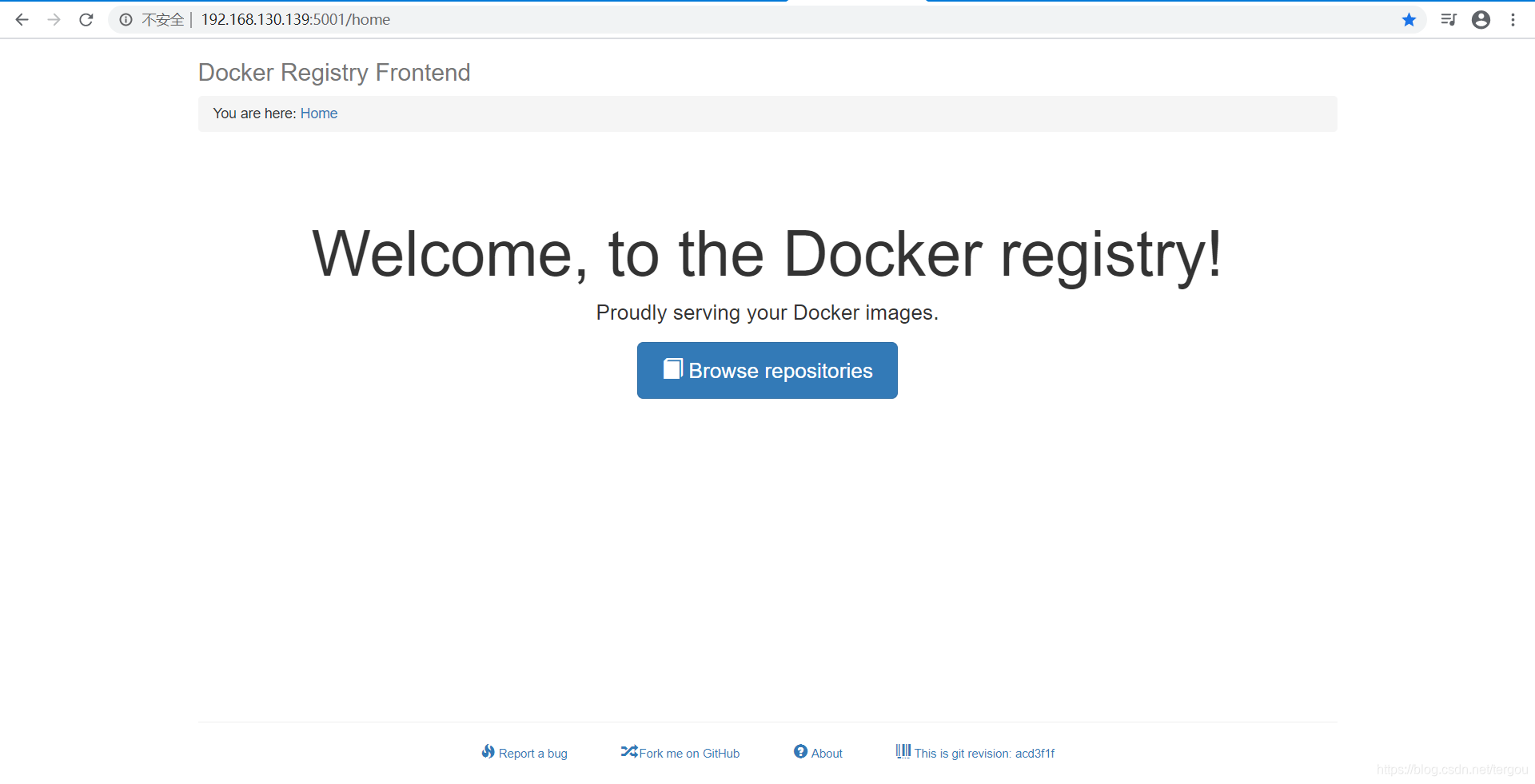Open the browser profile avatar icon
Screen dimensions: 1535x784
tap(1481, 19)
